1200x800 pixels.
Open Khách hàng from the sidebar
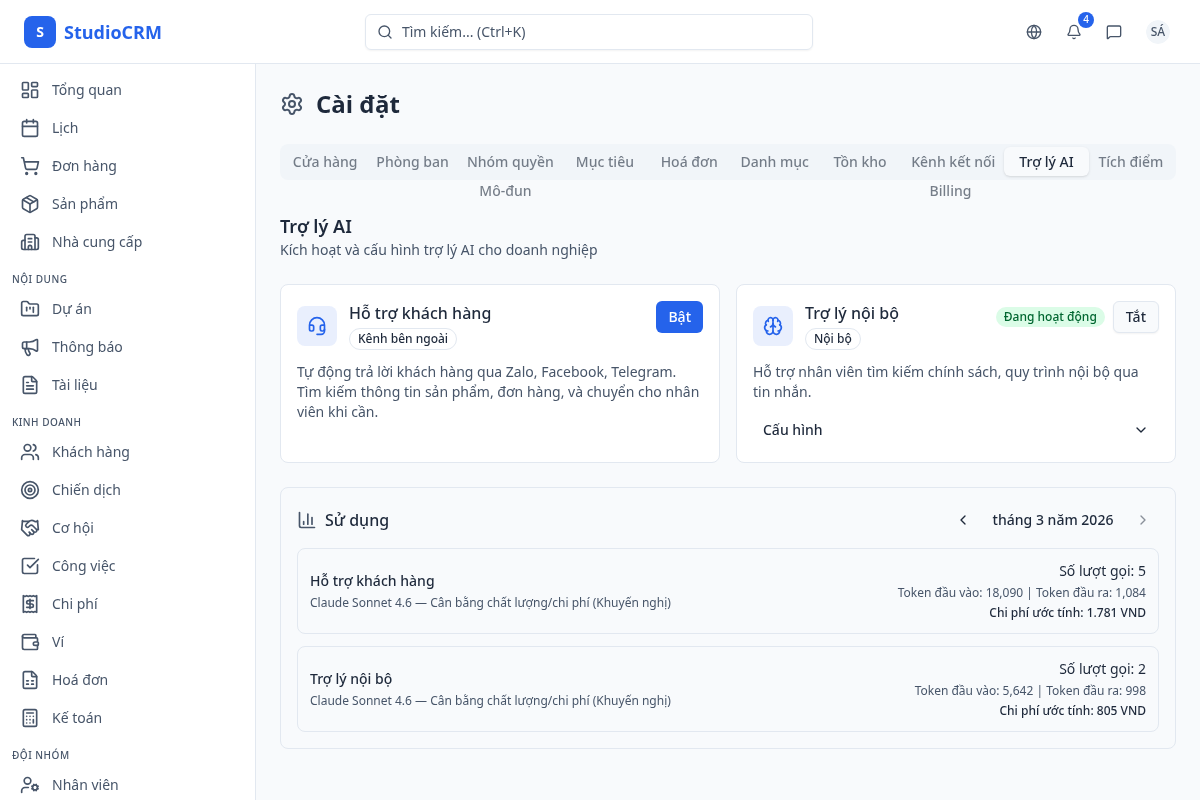[91, 452]
